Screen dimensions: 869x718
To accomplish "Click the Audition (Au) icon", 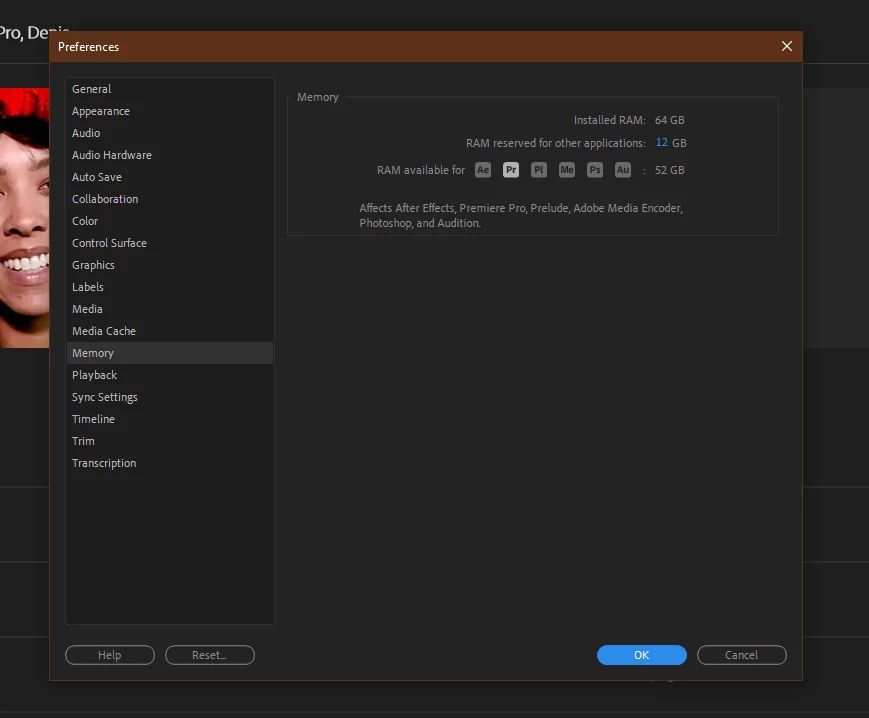I will click(623, 170).
